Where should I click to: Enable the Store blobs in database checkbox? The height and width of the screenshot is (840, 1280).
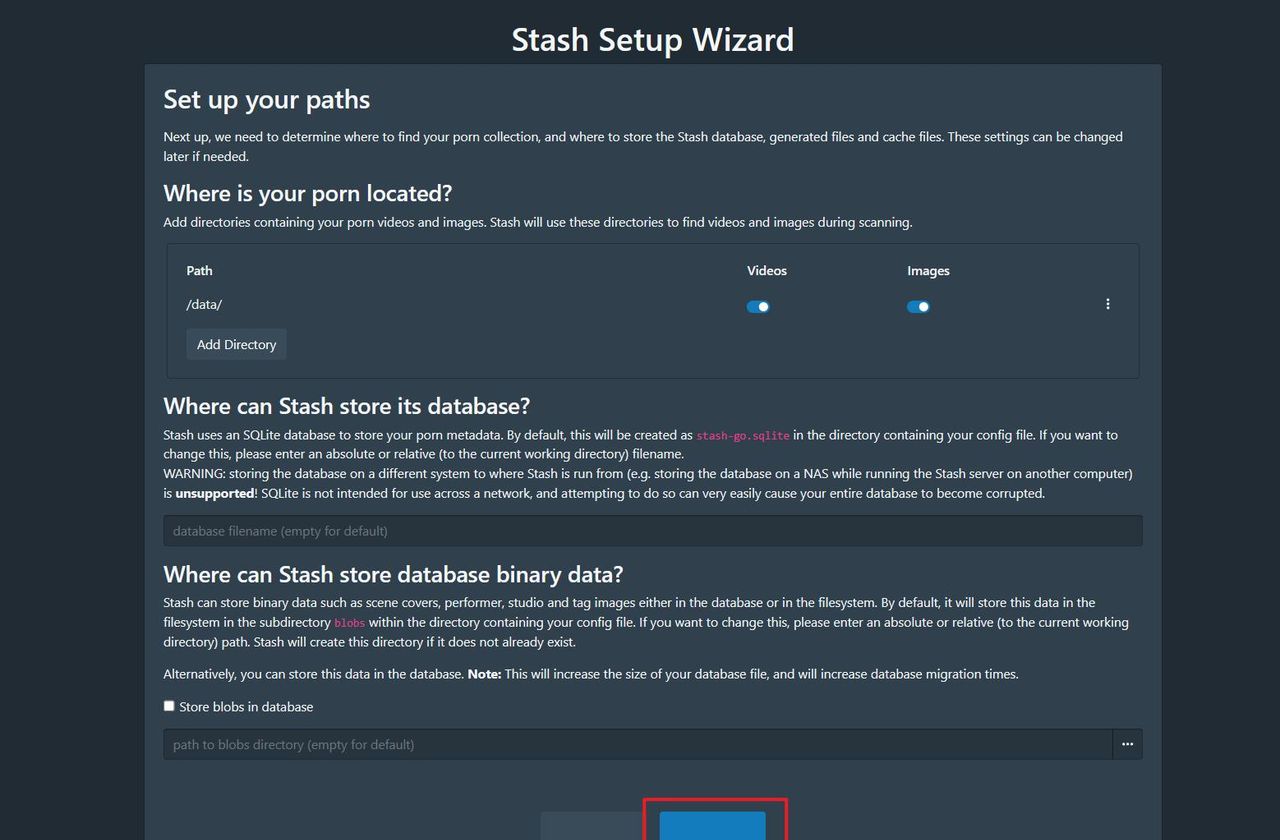tap(169, 706)
